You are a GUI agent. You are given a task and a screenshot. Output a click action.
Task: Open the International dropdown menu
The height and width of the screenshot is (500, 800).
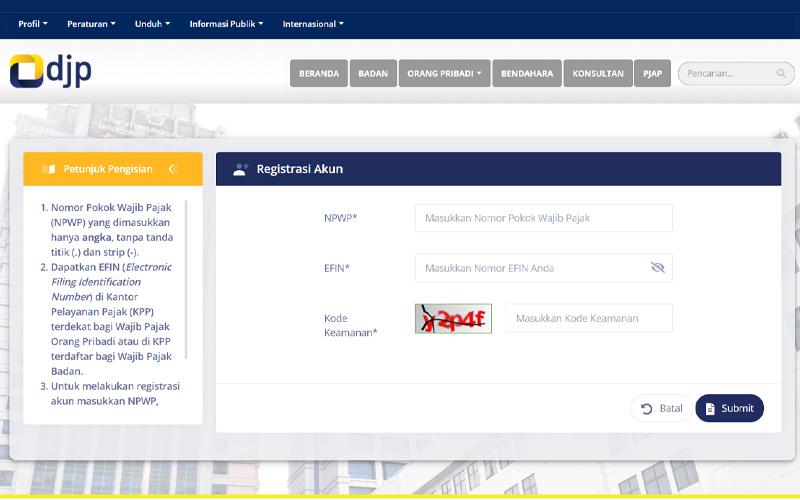[x=313, y=23]
